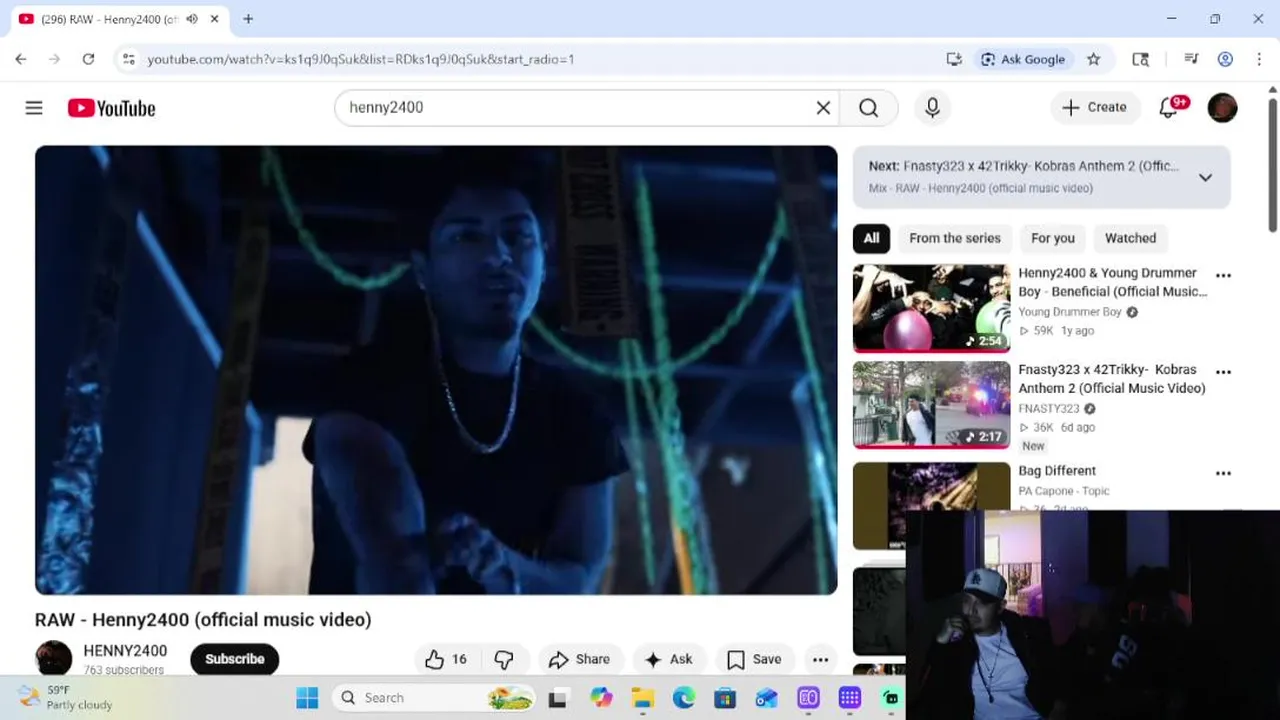The image size is (1280, 720).
Task: Open options for Kobras Anthem 2 video
Action: coord(1223,372)
